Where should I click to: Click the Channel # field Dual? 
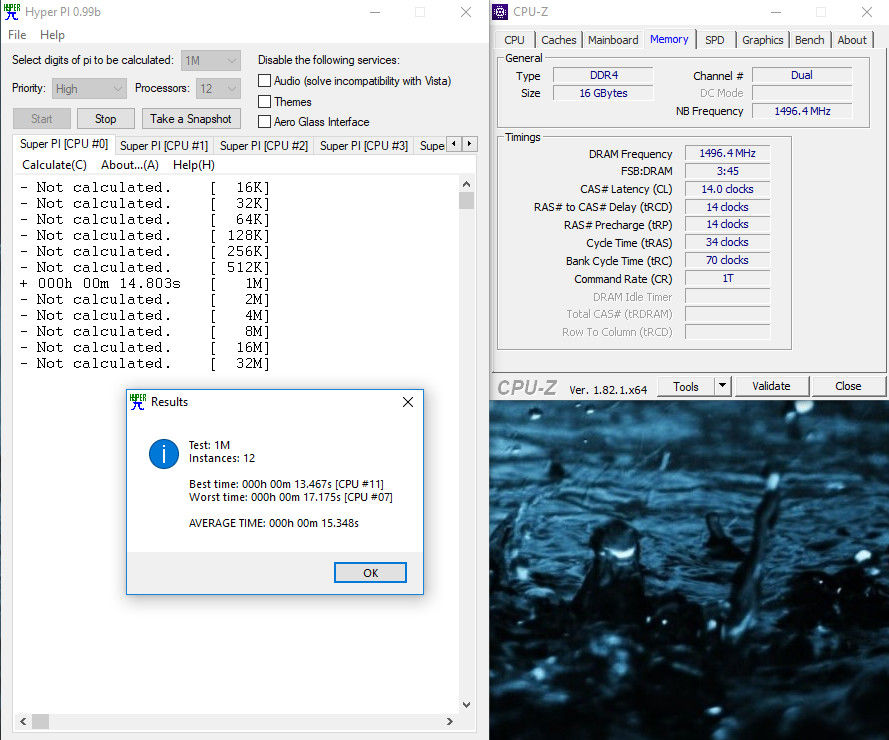point(802,75)
